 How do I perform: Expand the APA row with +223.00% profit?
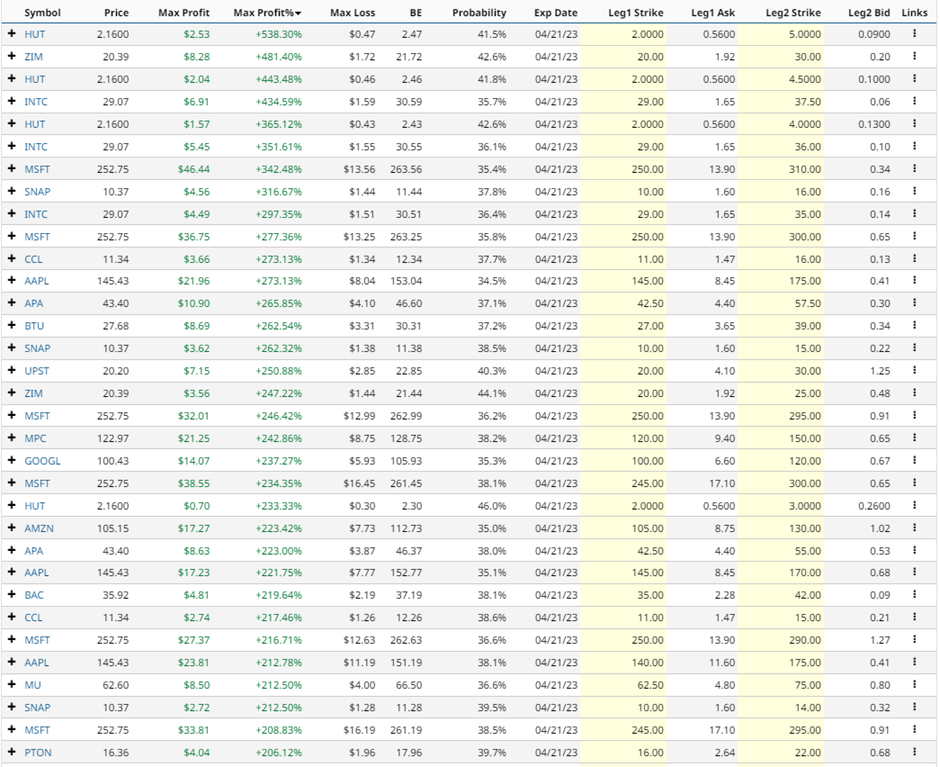coord(11,550)
